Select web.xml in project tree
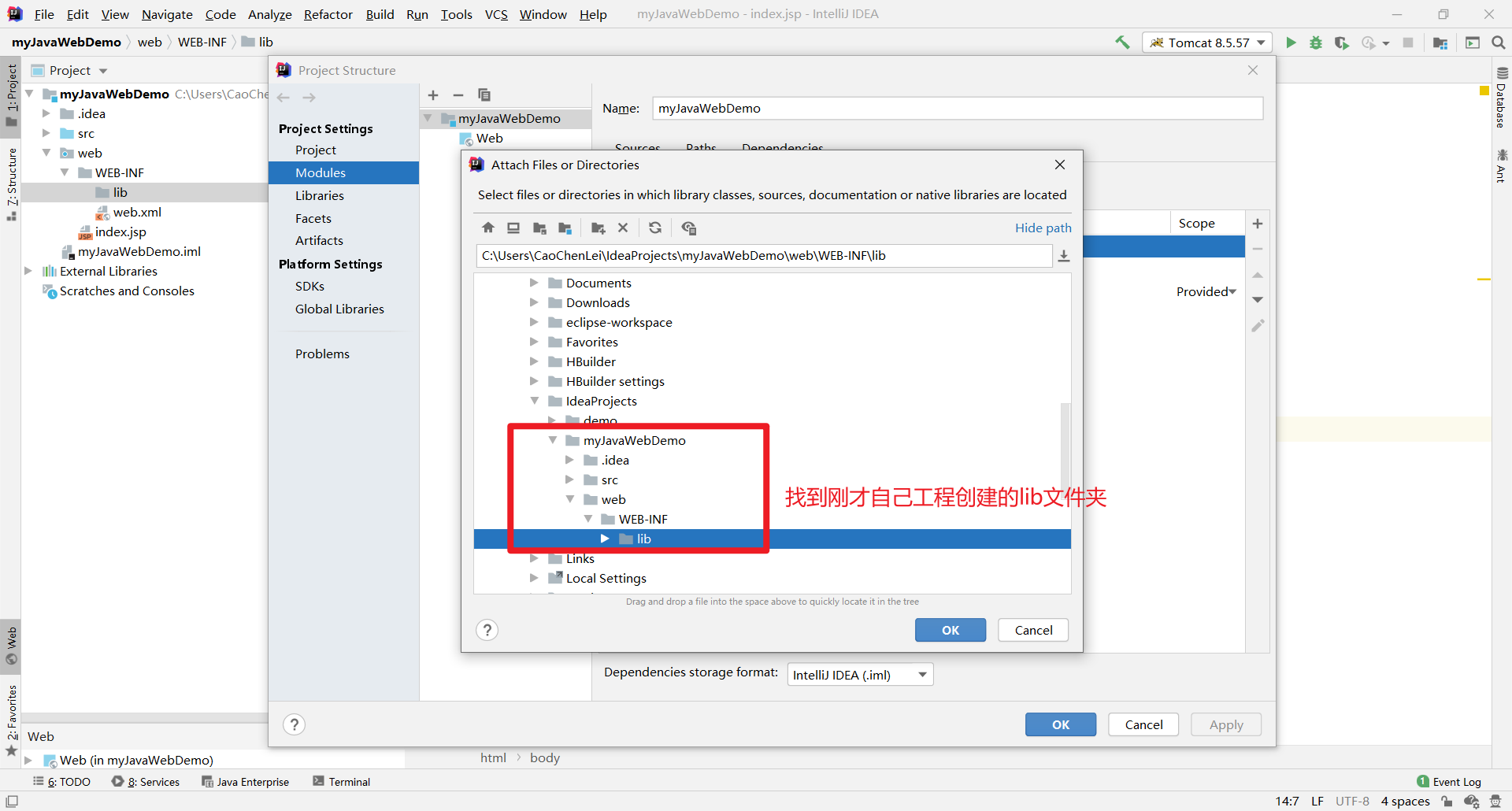 (x=137, y=212)
